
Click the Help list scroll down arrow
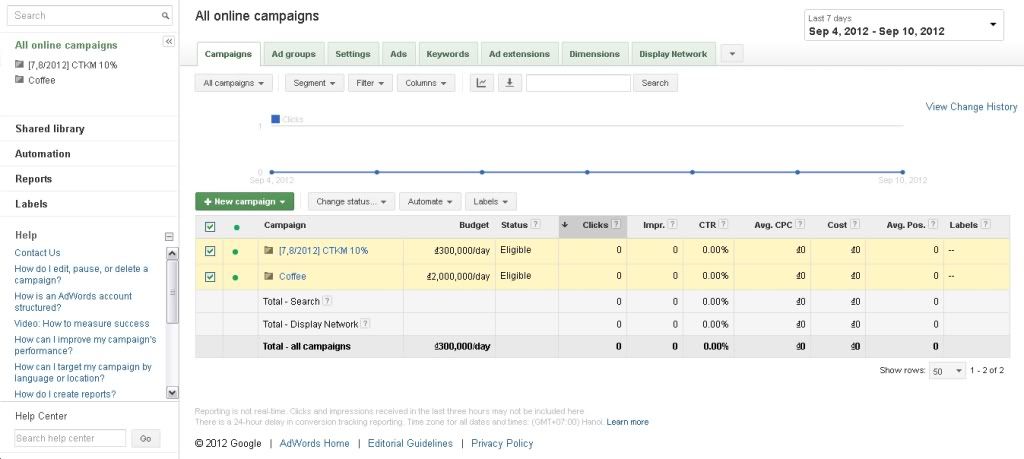tap(172, 392)
